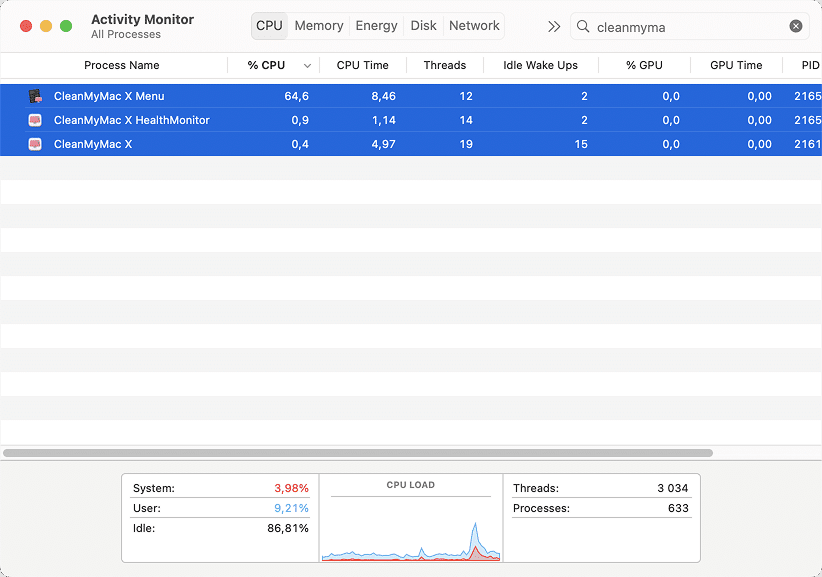Click the Idle Wake Ups value 15
Image resolution: width=822 pixels, height=577 pixels.
581,144
